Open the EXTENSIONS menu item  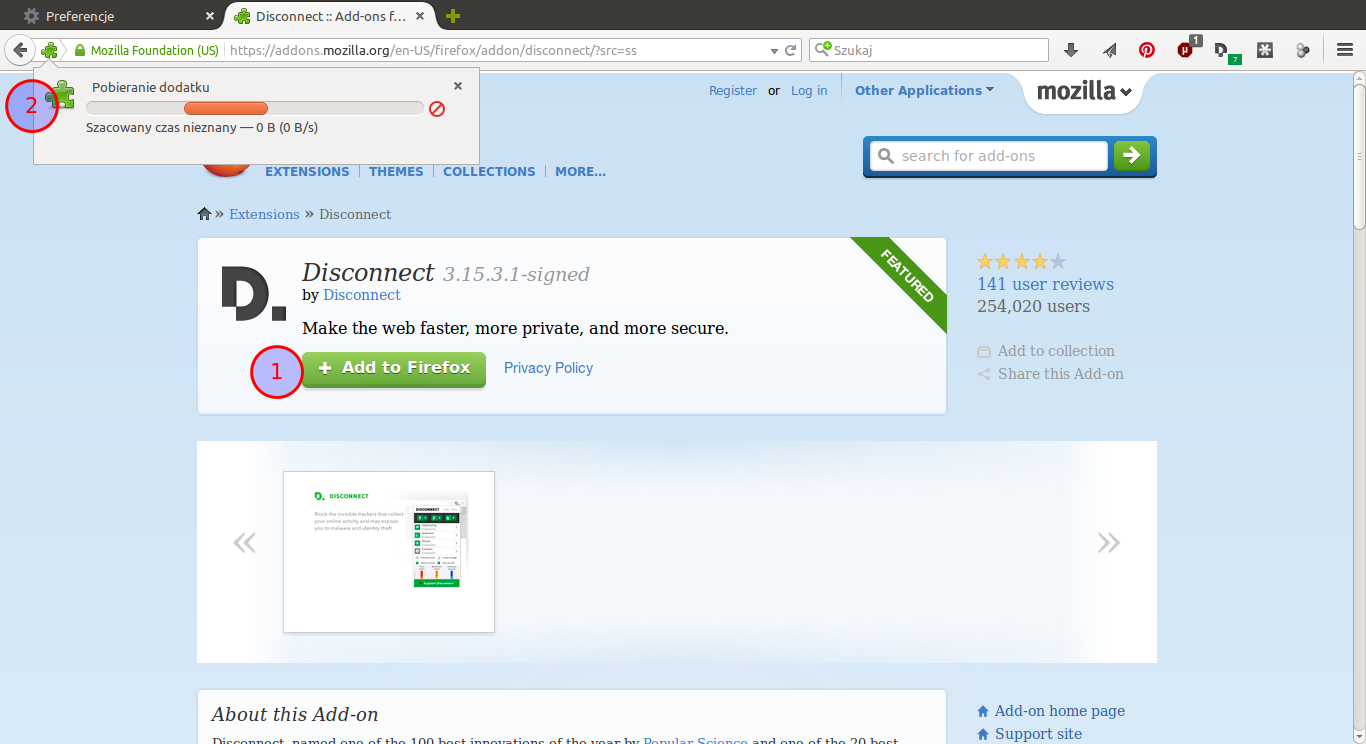click(x=307, y=172)
